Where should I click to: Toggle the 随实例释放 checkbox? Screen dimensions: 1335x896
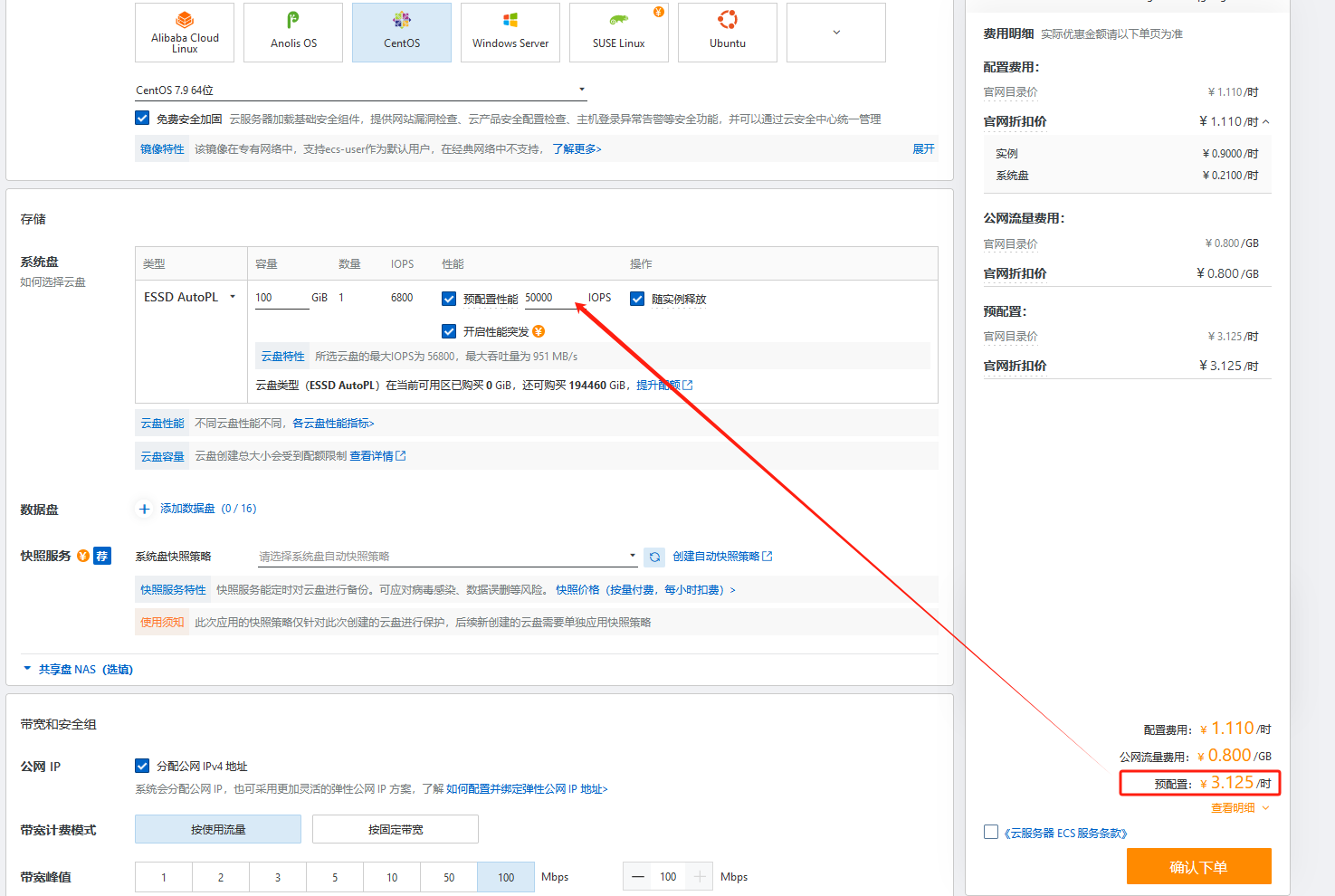click(637, 299)
